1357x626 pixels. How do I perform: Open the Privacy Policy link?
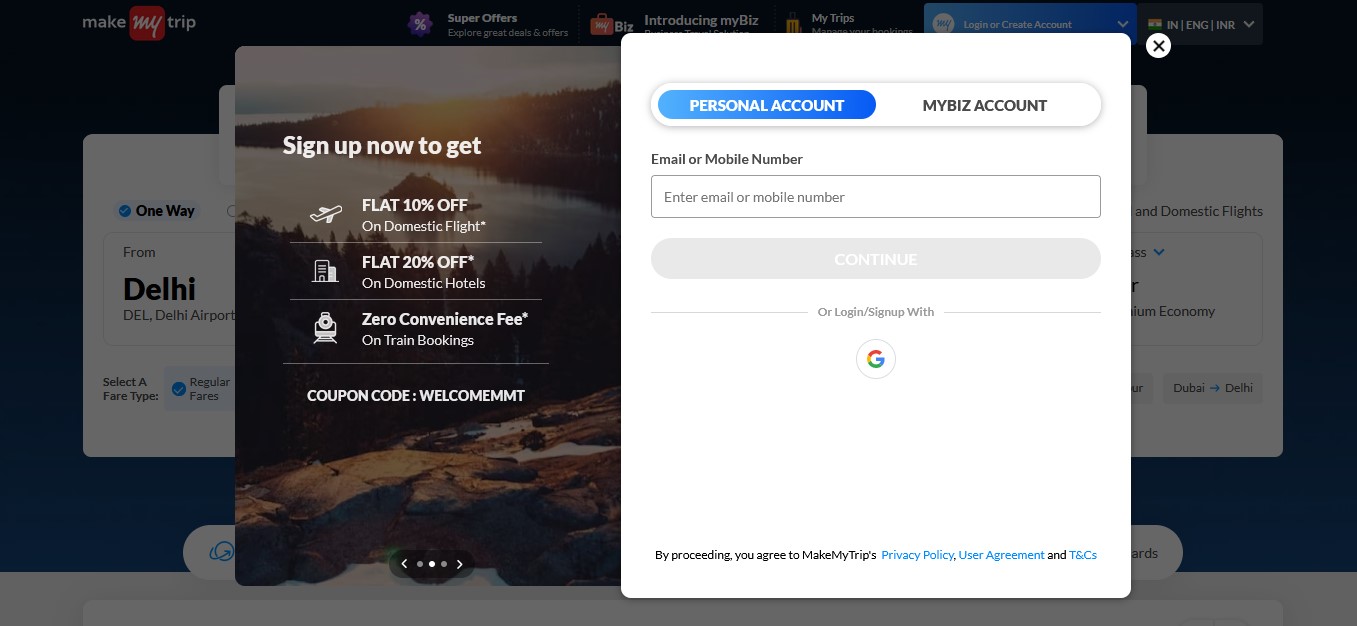tap(917, 555)
